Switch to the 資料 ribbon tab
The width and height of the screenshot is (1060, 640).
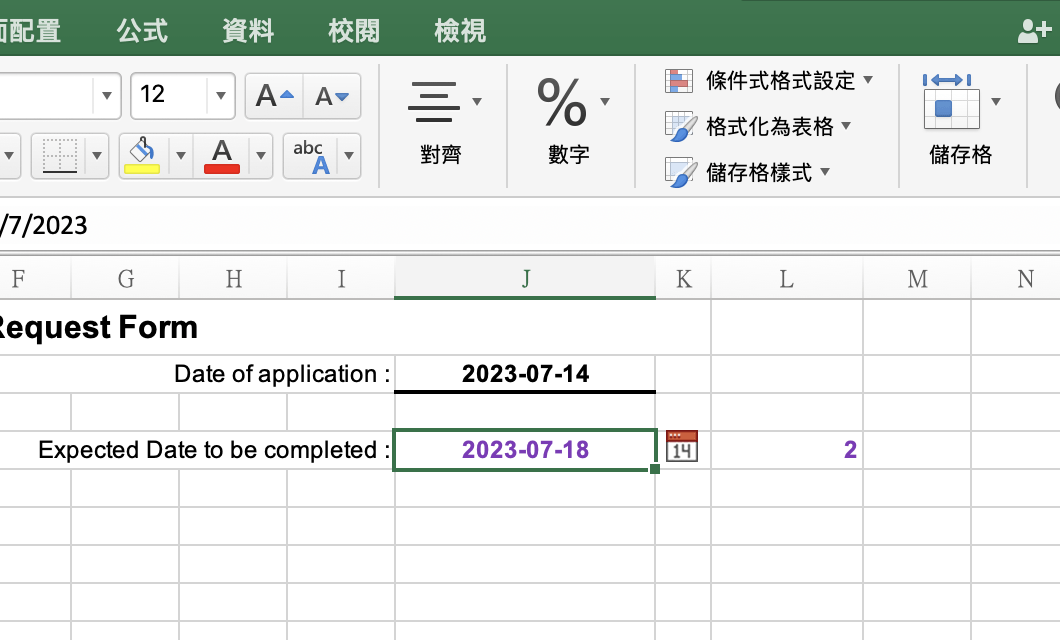pos(247,30)
